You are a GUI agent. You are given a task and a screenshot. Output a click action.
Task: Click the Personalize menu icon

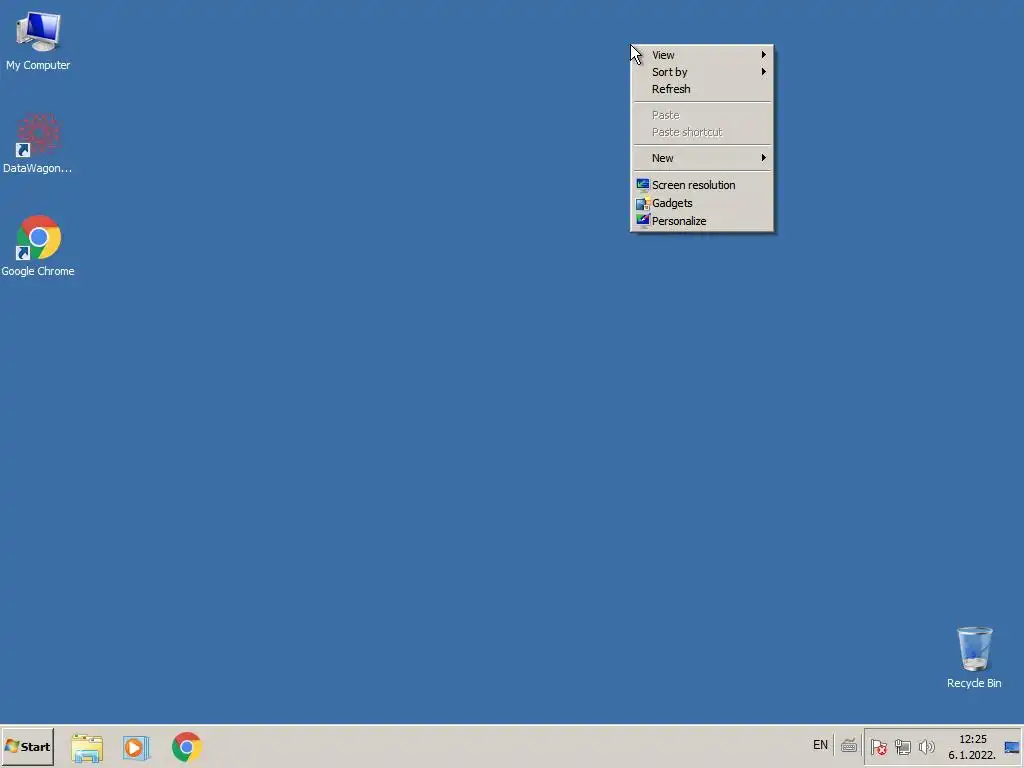pos(643,220)
